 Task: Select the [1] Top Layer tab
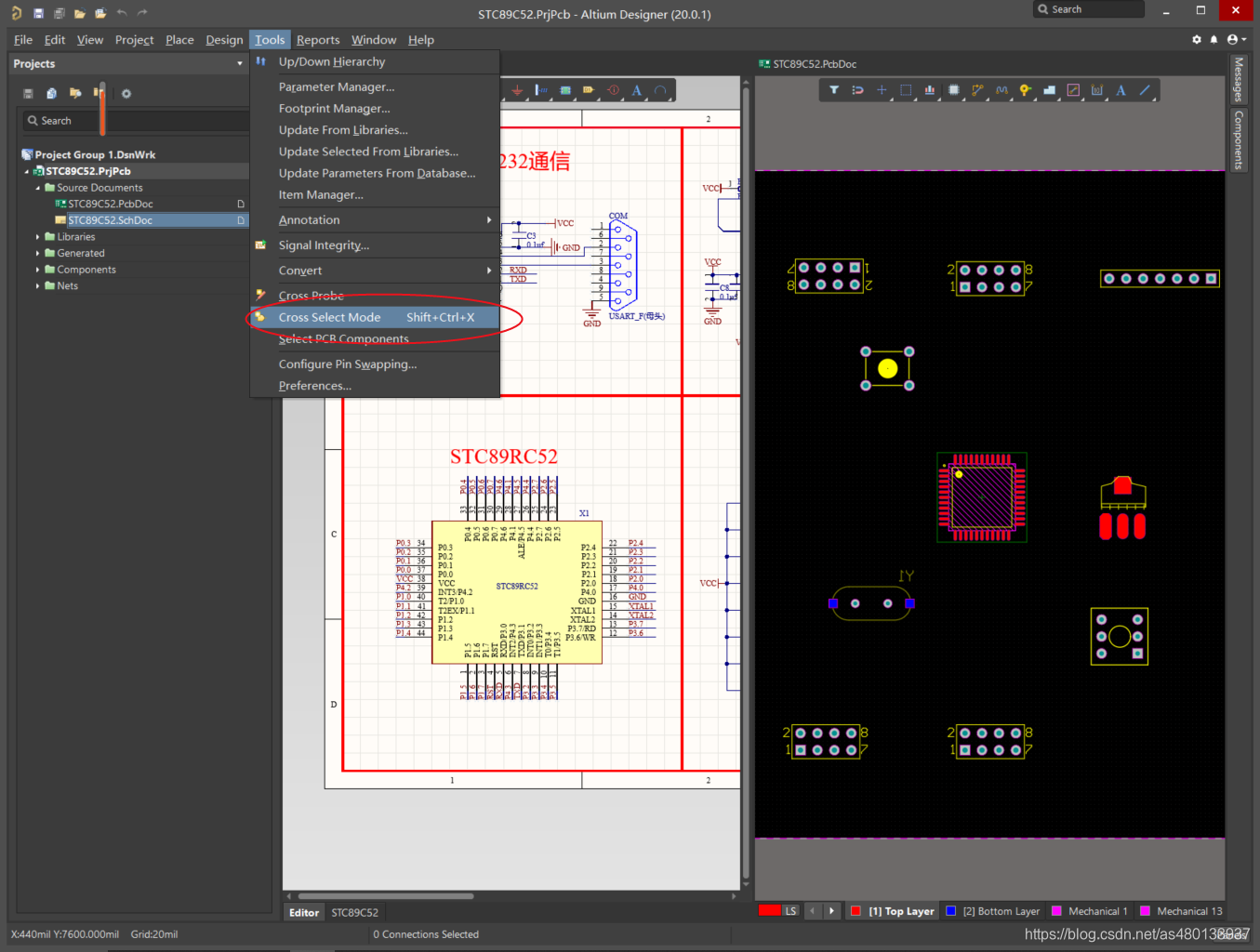892,911
